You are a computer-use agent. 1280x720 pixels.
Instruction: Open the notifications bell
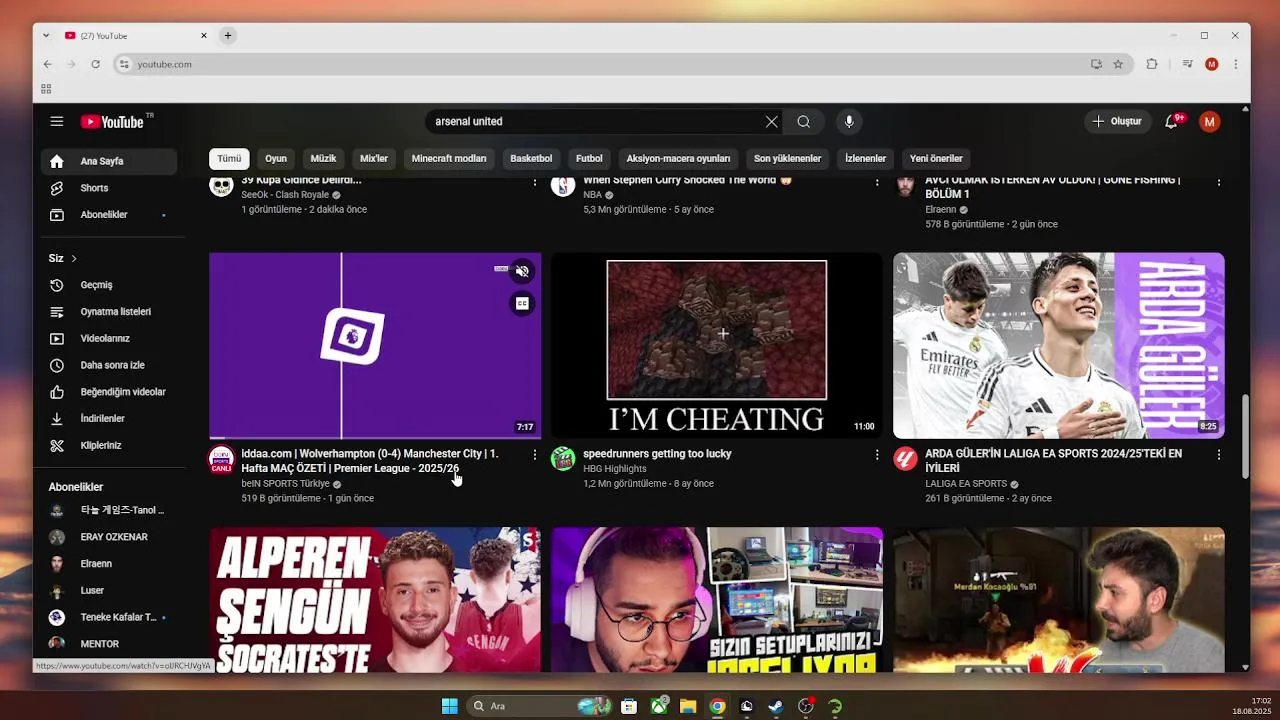point(1172,121)
